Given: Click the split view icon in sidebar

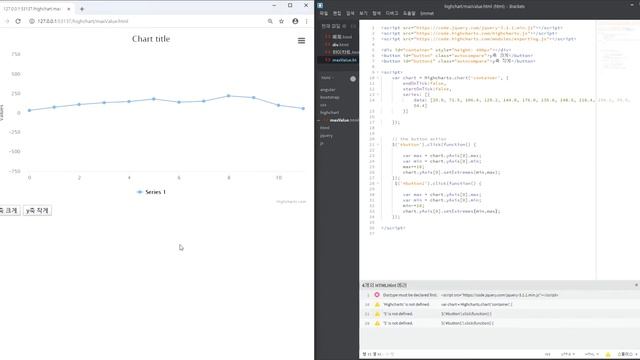Looking at the screenshot, I should click(x=353, y=26).
